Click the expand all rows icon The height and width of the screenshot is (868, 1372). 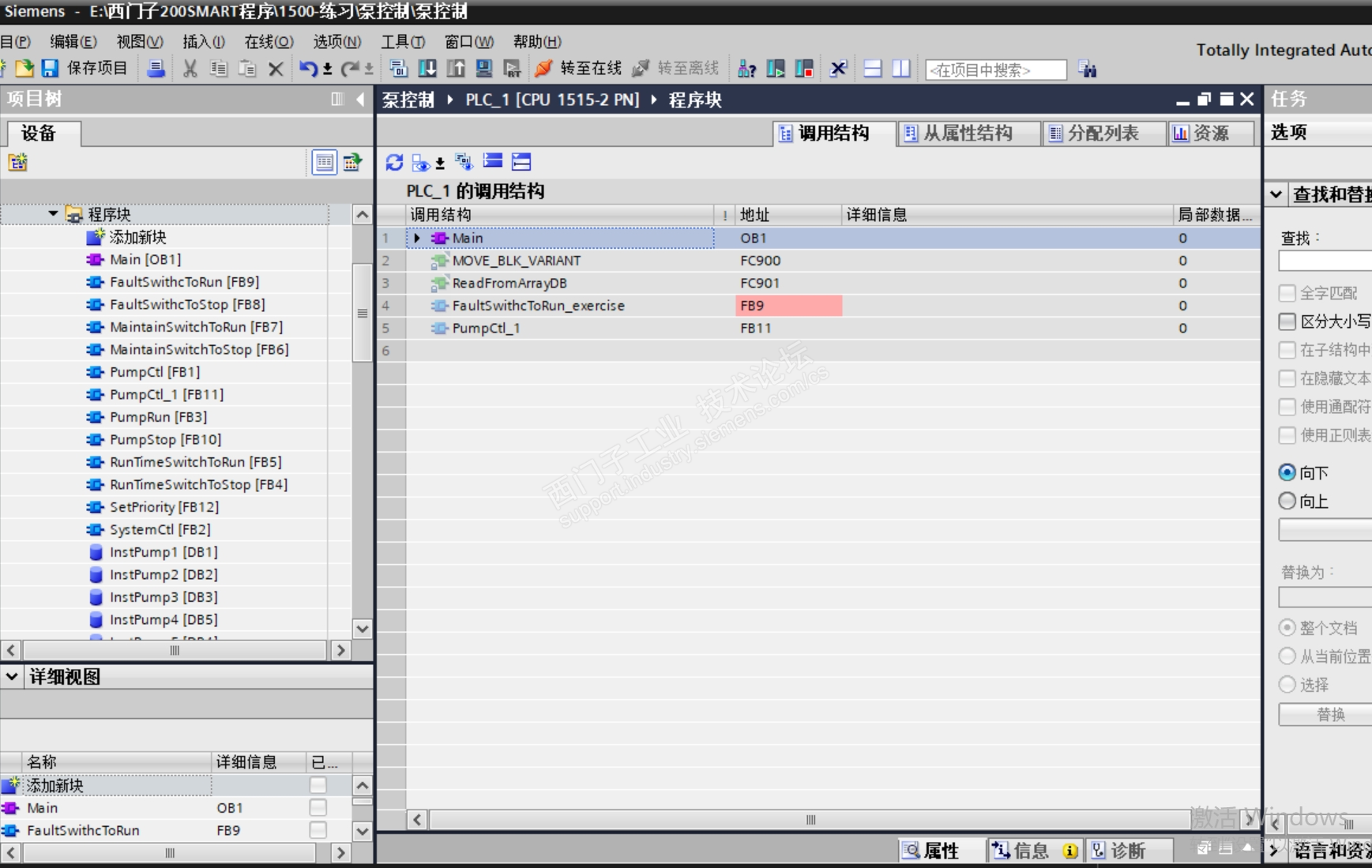click(x=493, y=163)
